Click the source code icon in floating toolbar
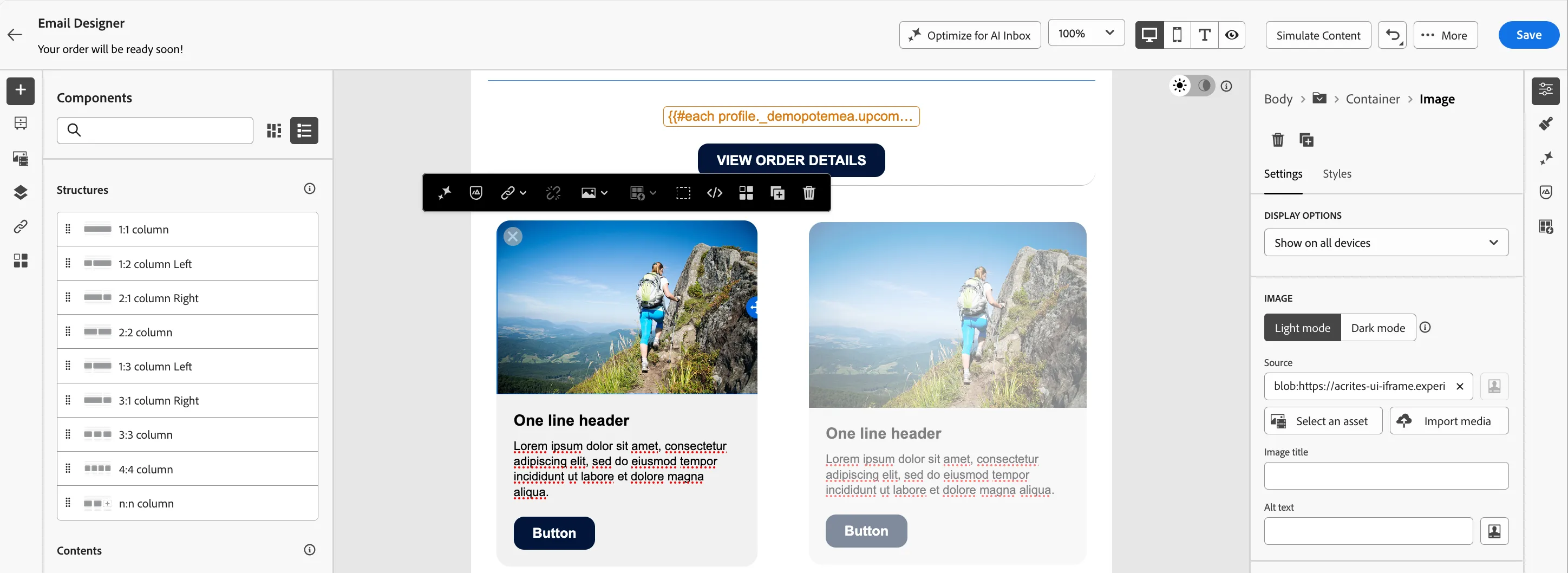The height and width of the screenshot is (573, 1568). coord(715,193)
